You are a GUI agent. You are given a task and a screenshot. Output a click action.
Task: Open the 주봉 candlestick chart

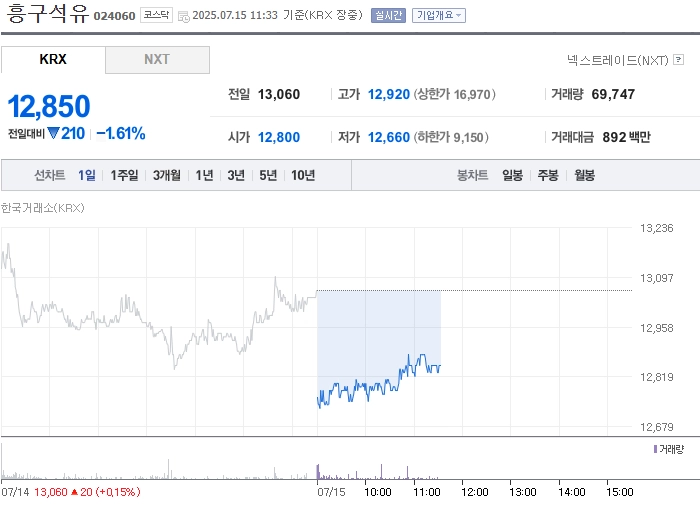[548, 175]
